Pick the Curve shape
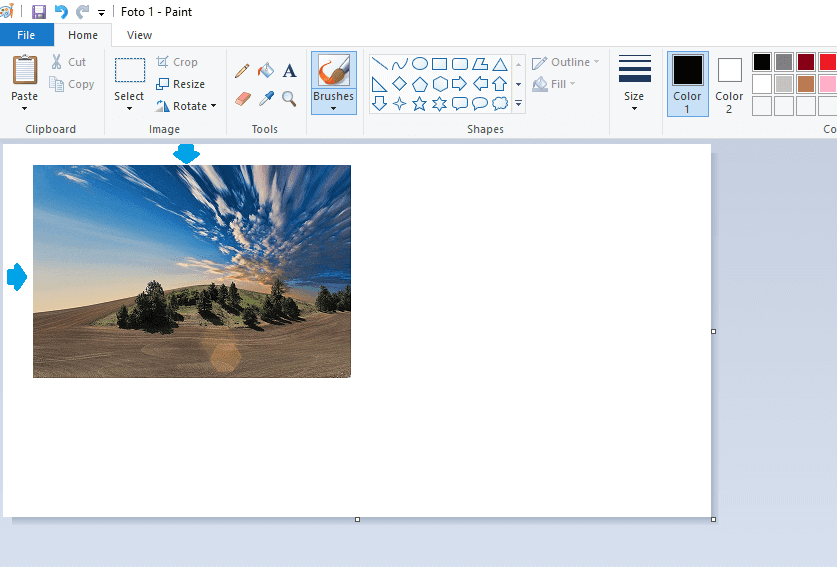The width and height of the screenshot is (837, 567). (x=399, y=64)
